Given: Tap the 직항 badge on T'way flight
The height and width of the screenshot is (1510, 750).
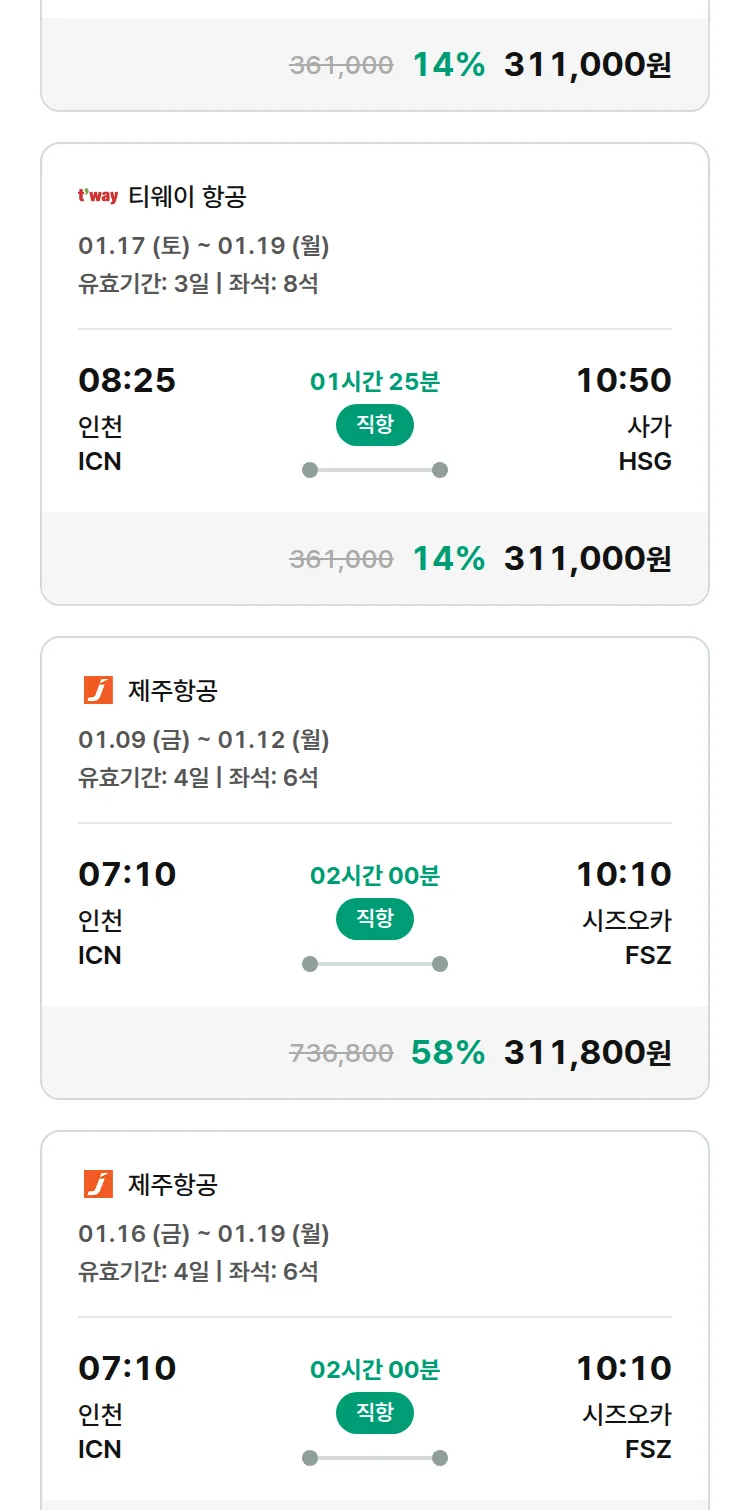Looking at the screenshot, I should [374, 425].
